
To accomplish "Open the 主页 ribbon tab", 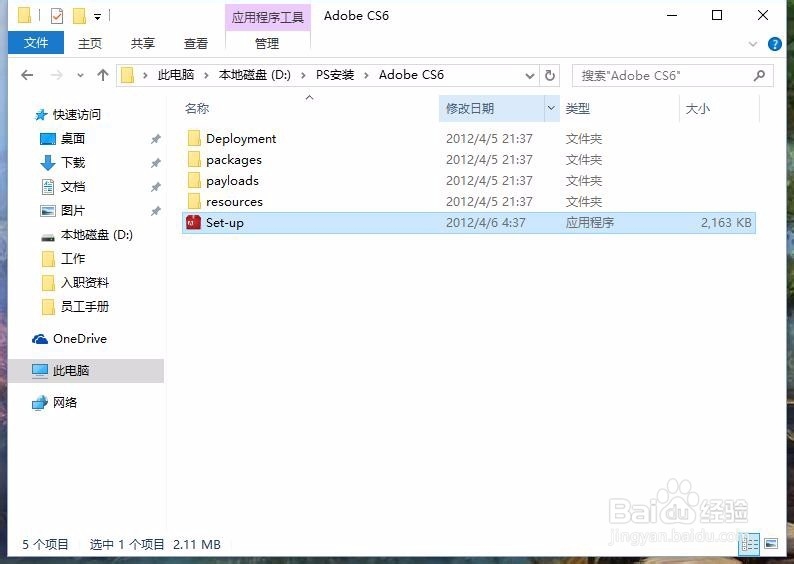I will [x=90, y=44].
